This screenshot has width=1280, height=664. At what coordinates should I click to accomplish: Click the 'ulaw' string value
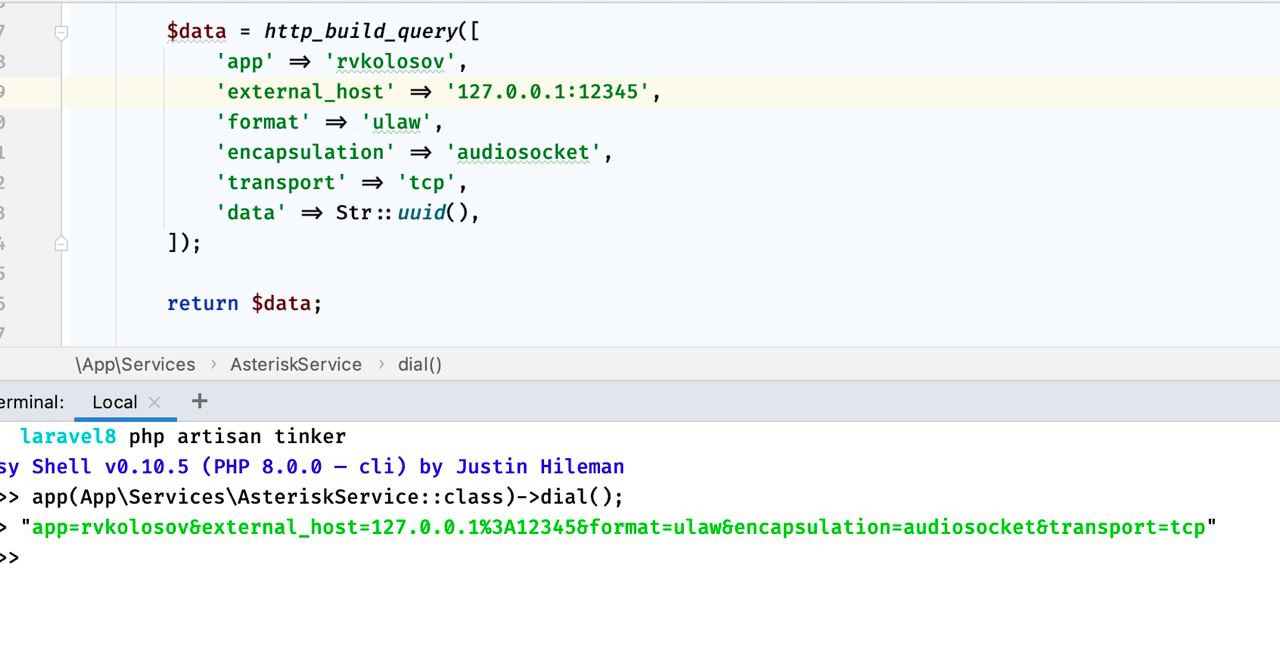[x=396, y=122]
